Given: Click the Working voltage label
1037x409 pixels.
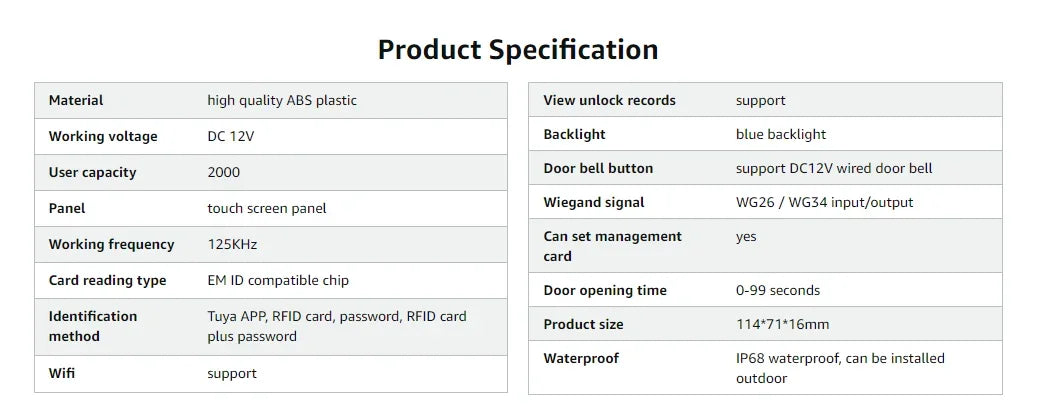Looking at the screenshot, I should 103,136.
